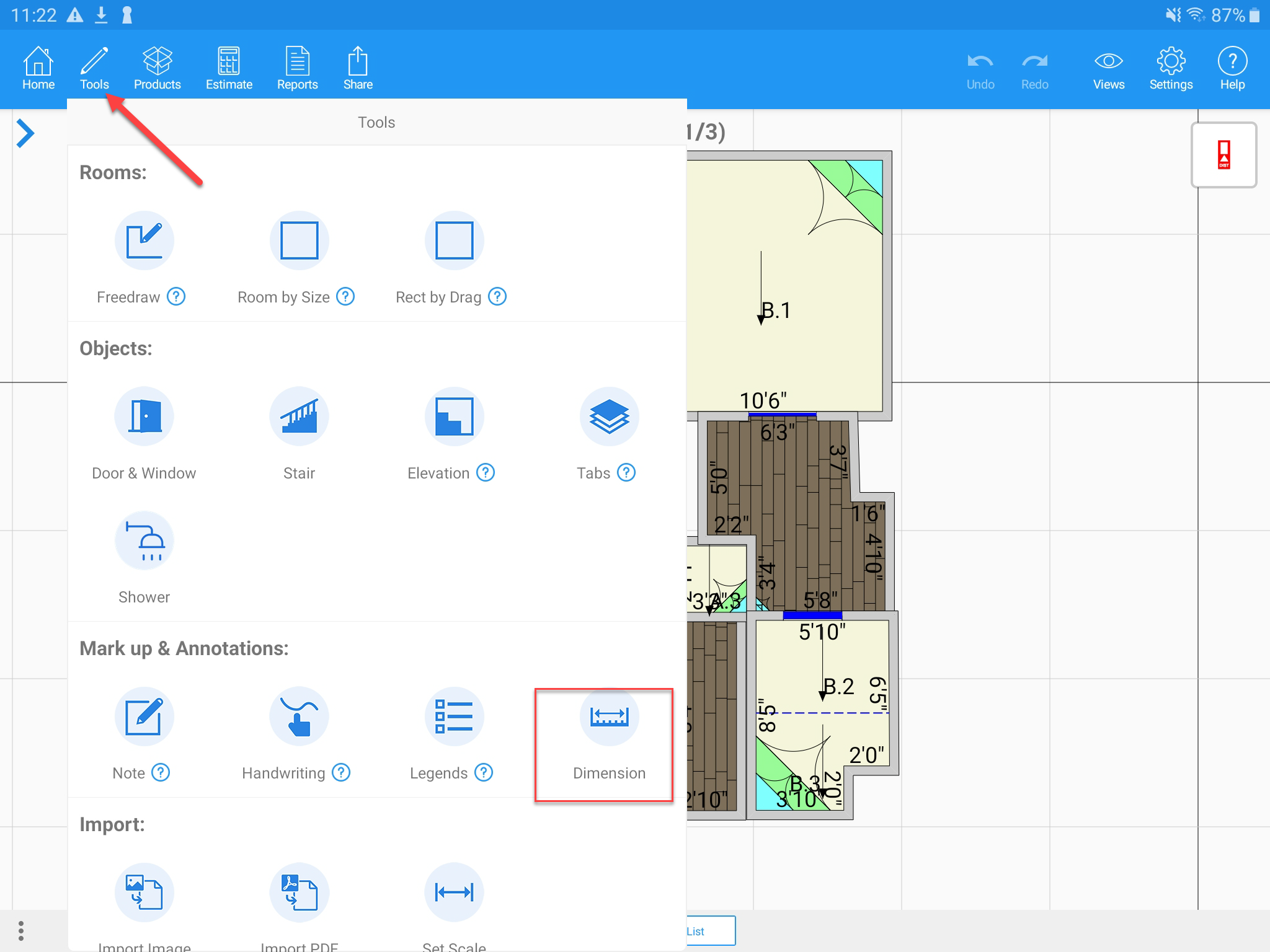The height and width of the screenshot is (952, 1270).
Task: Select the Shower object icon
Action: 144,540
